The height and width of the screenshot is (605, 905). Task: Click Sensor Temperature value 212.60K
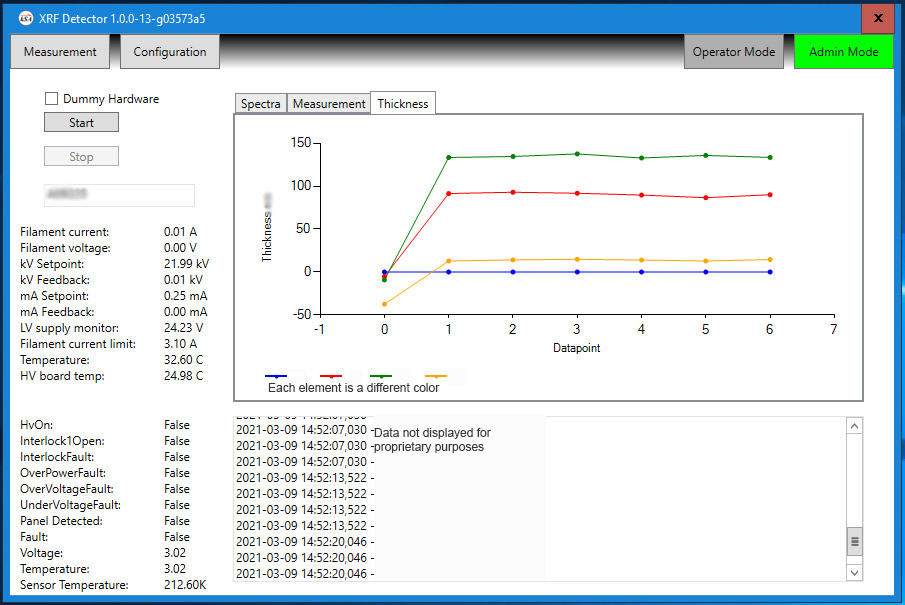pyautogui.click(x=185, y=585)
